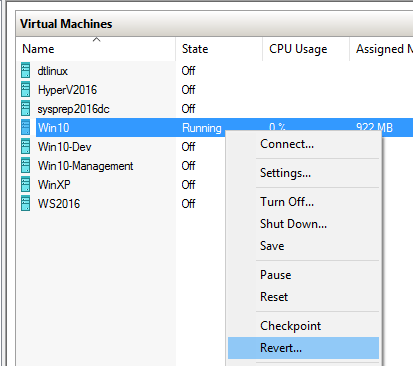Select the Win10-Management row name
Viewport: 413px width, 366px height.
click(85, 166)
